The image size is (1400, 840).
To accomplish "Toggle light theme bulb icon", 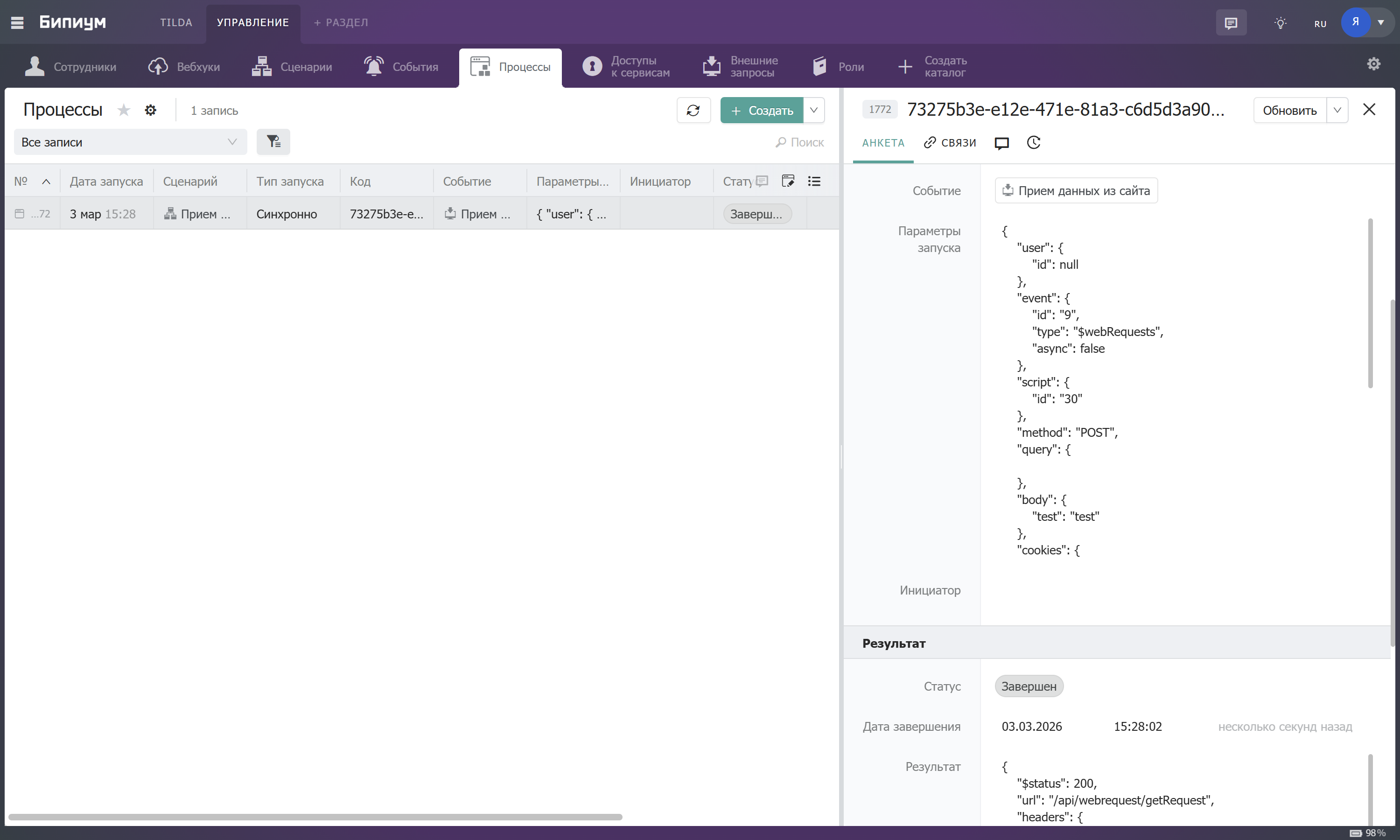I will tap(1280, 23).
